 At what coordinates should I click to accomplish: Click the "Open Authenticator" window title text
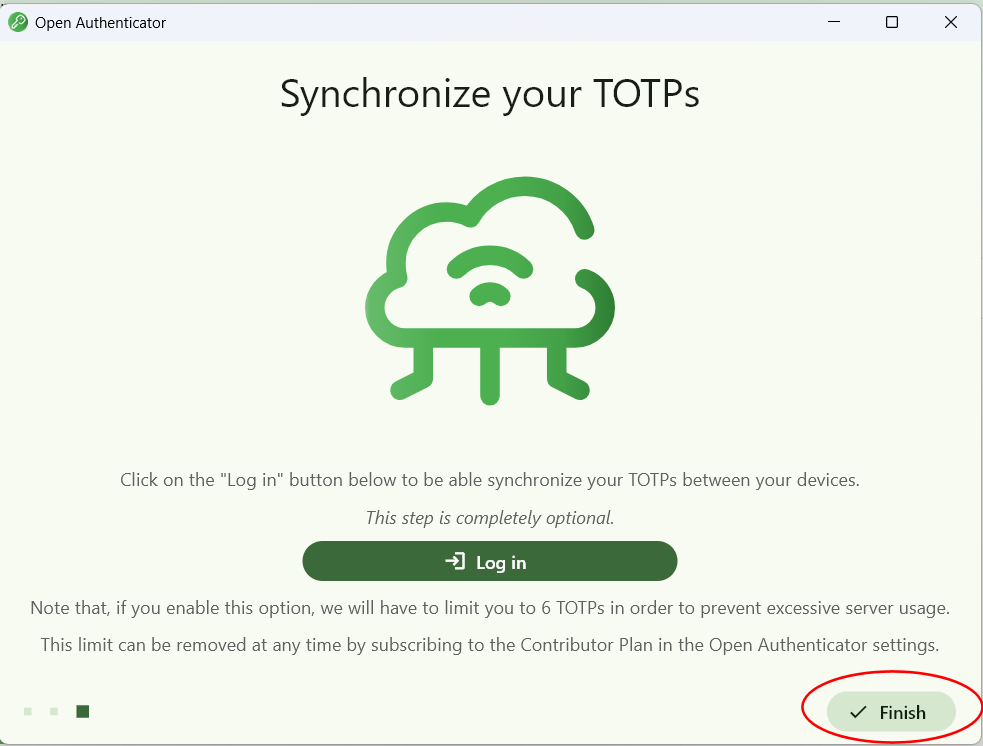pyautogui.click(x=100, y=22)
